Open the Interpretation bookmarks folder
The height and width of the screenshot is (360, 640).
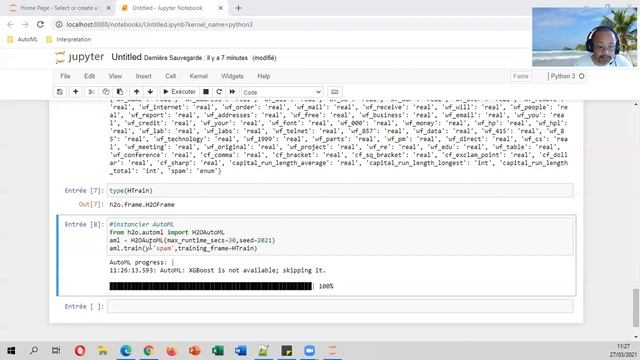click(69, 40)
